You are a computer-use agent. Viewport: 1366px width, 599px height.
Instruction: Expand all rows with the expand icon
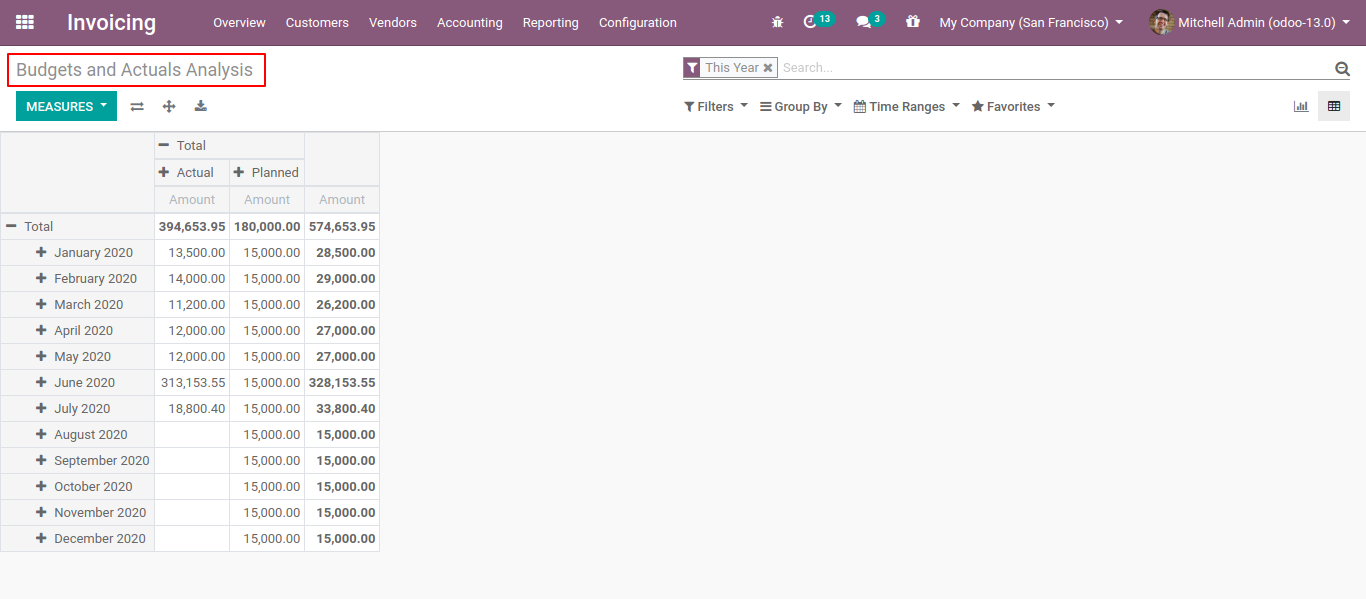point(169,105)
